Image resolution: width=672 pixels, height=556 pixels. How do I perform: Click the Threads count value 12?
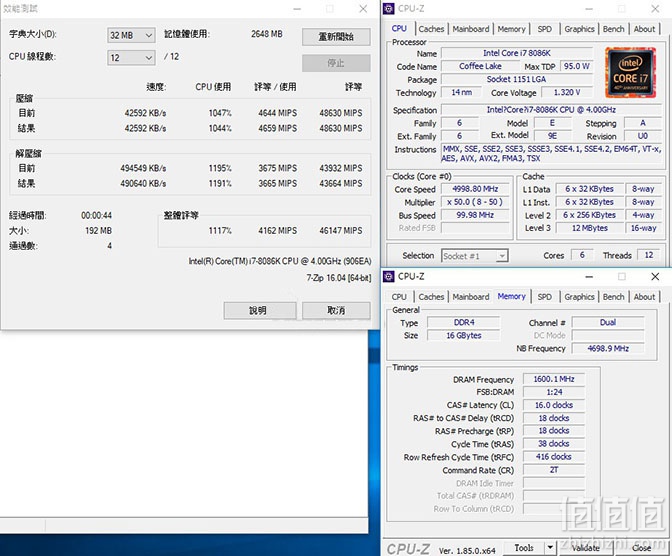point(649,255)
